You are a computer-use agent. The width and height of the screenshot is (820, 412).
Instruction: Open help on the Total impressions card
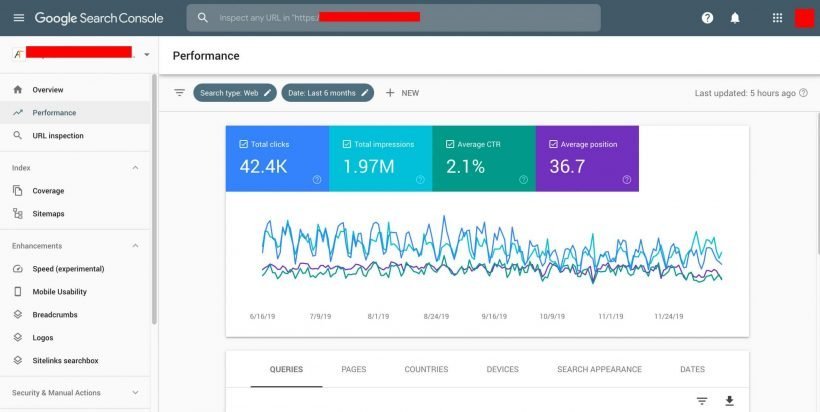[420, 179]
